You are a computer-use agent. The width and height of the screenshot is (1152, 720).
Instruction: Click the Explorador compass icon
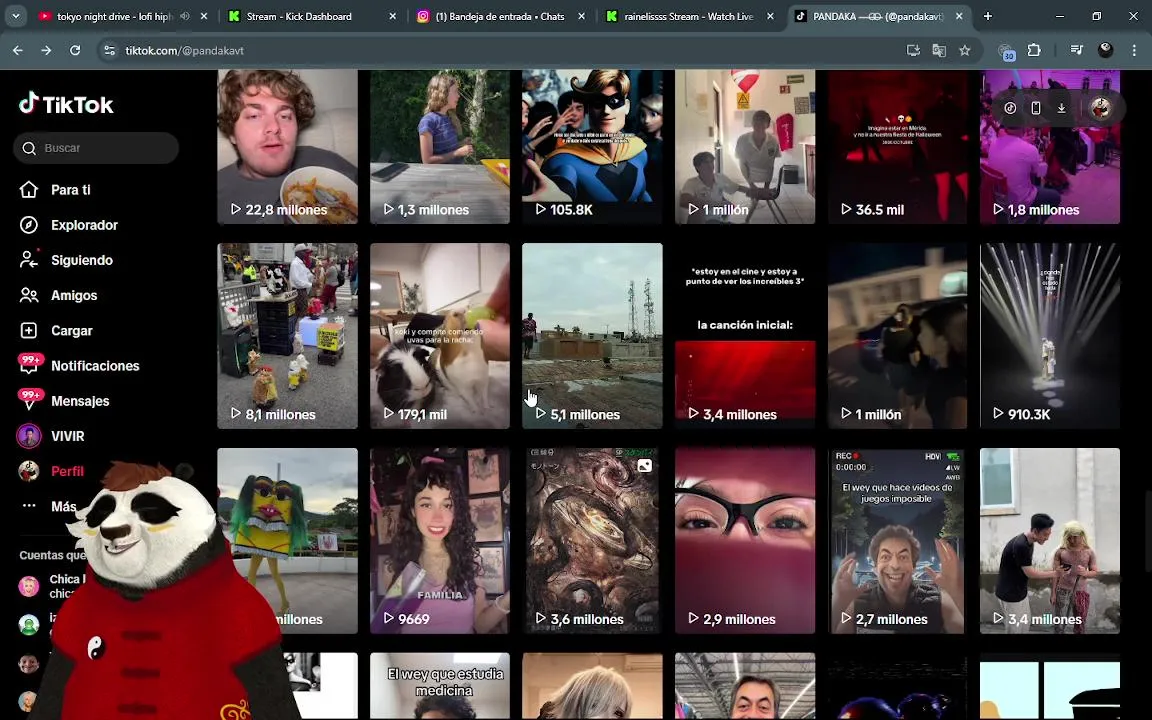coord(29,225)
